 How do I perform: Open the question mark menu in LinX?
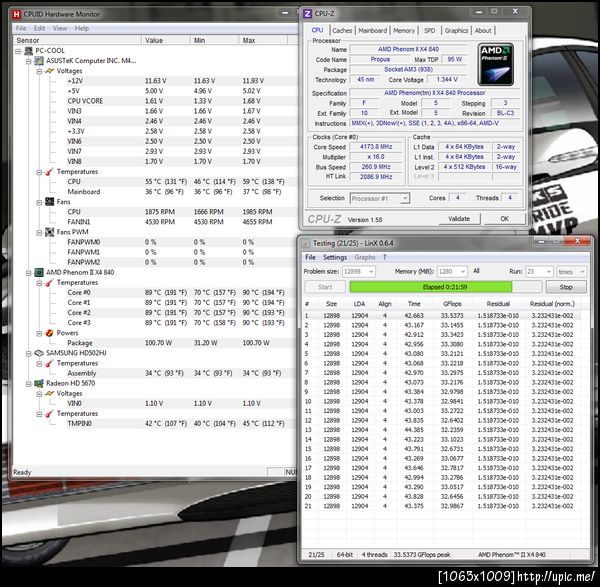coord(385,258)
